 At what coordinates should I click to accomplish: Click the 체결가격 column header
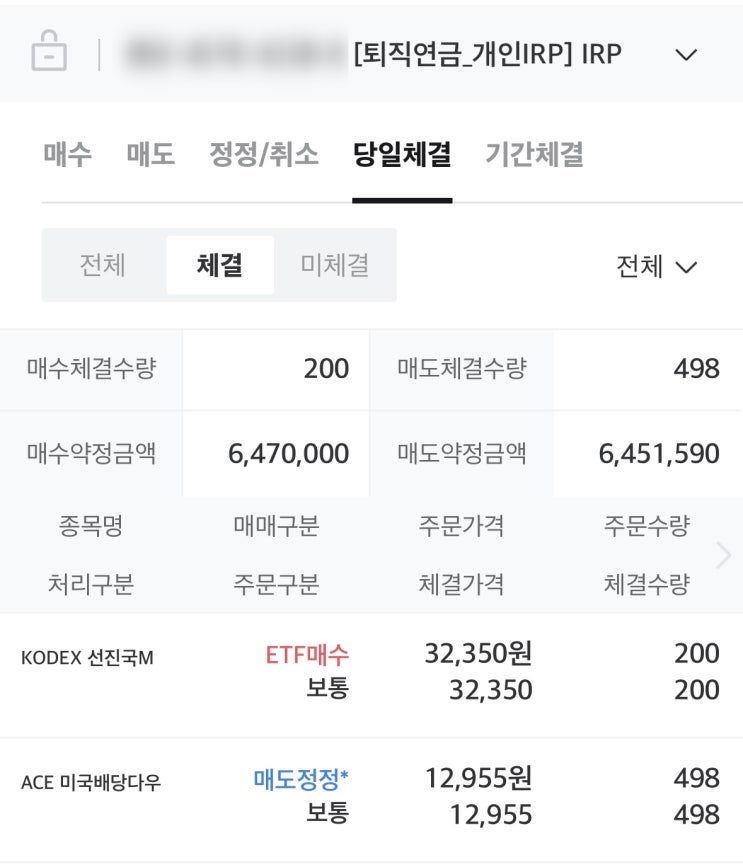point(461,584)
